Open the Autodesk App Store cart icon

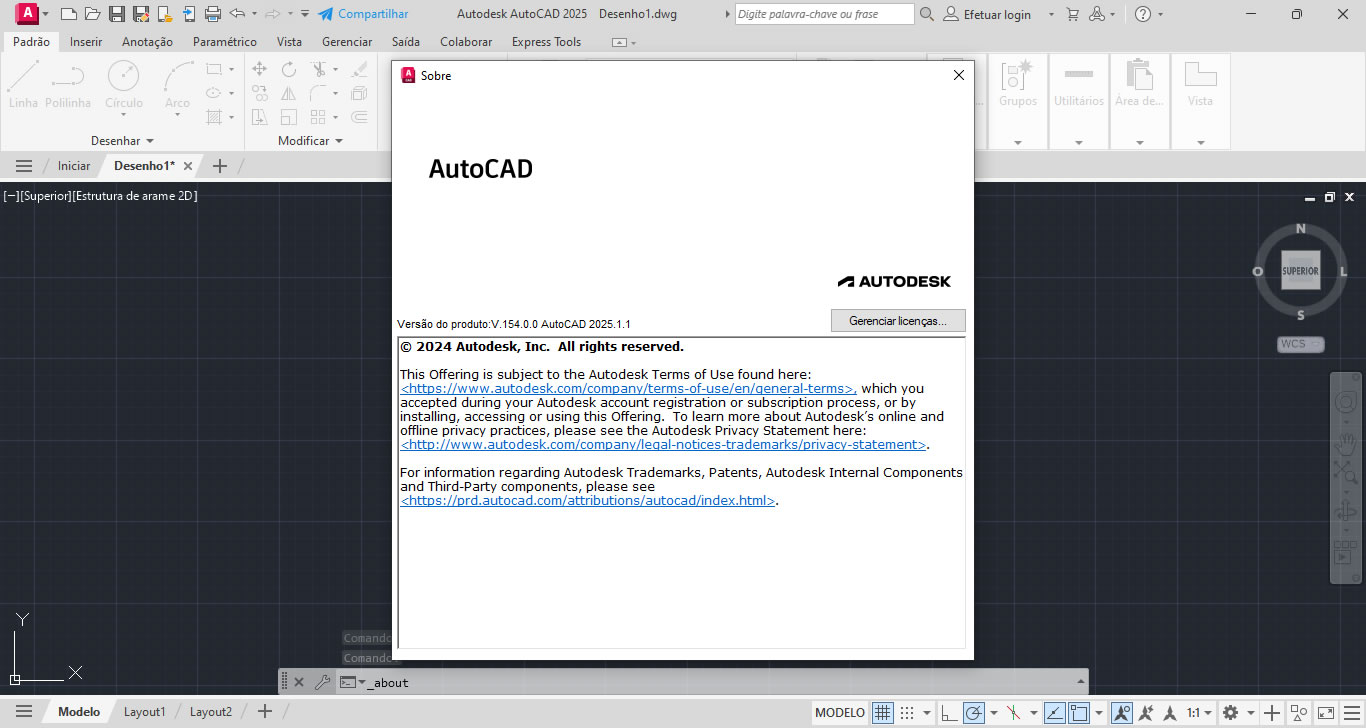tap(1073, 14)
